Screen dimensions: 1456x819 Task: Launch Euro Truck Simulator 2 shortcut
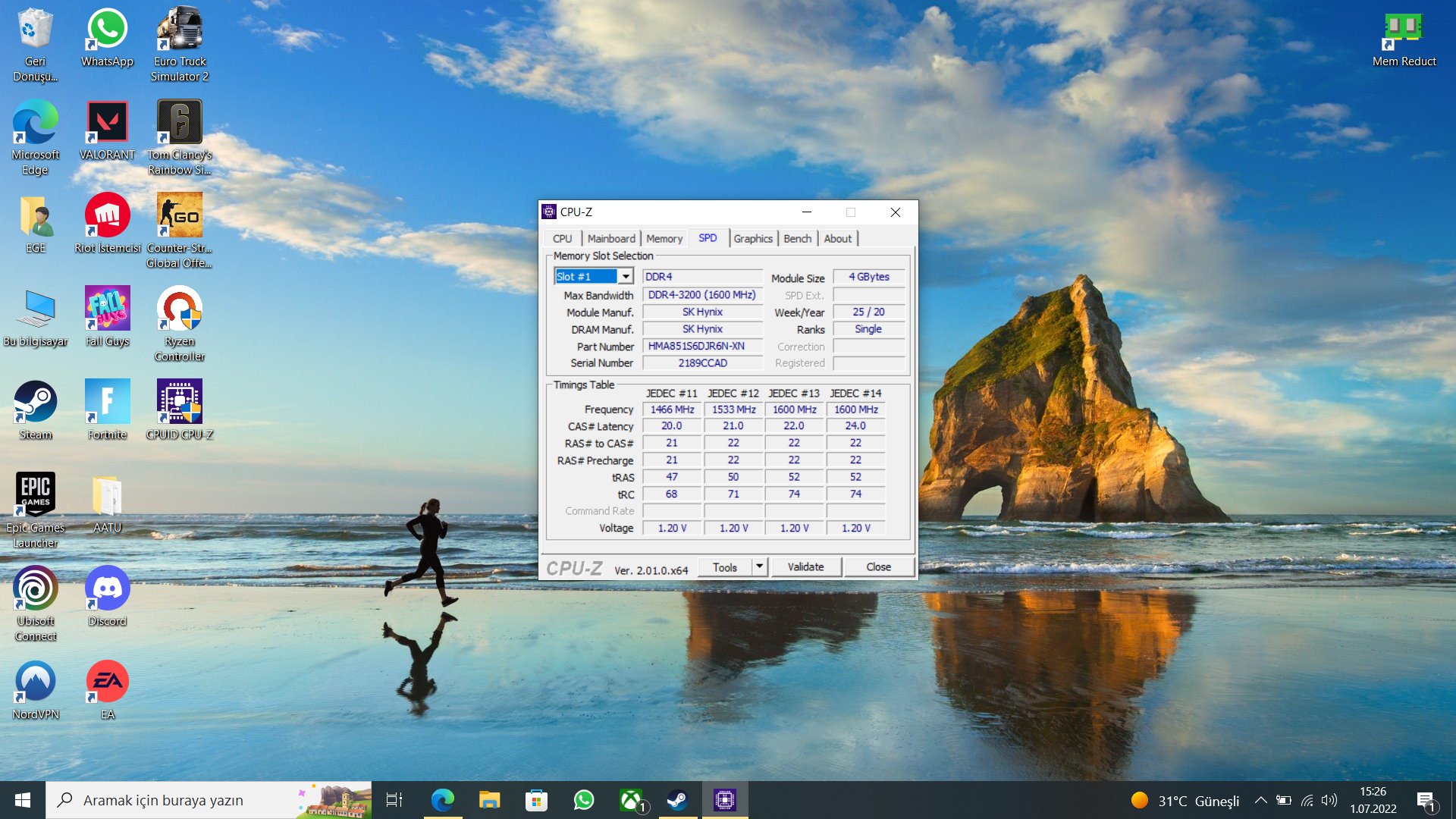tap(180, 44)
